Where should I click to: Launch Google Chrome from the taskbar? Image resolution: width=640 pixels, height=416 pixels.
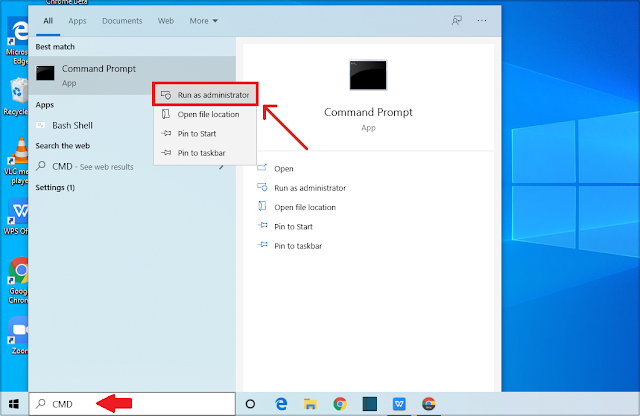[x=340, y=404]
